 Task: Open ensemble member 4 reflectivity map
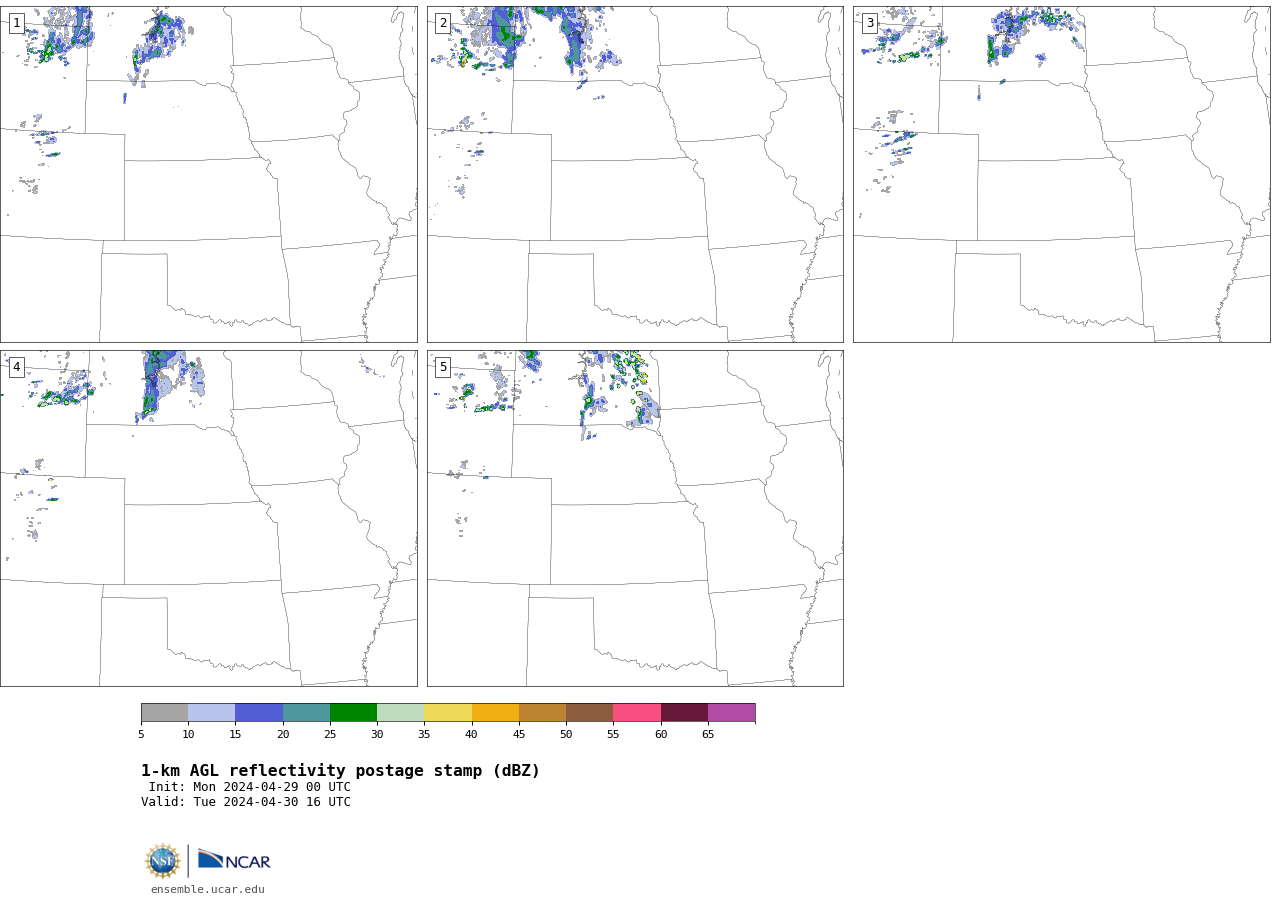208,518
